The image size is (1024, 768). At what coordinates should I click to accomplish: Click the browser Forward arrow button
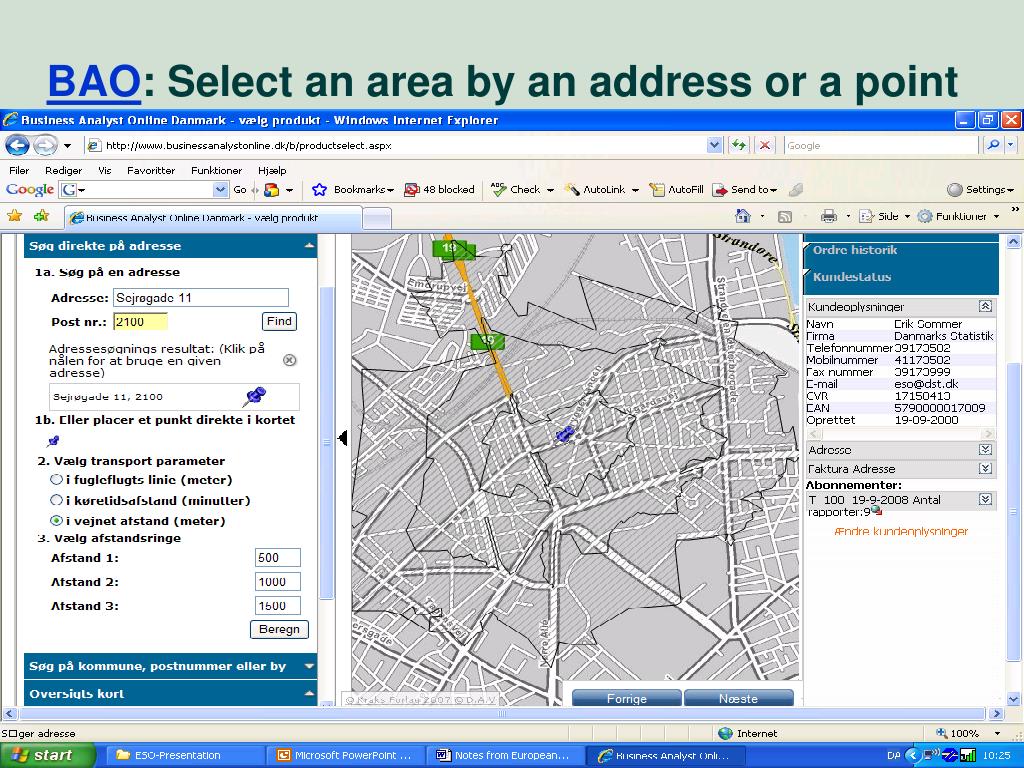coord(44,145)
